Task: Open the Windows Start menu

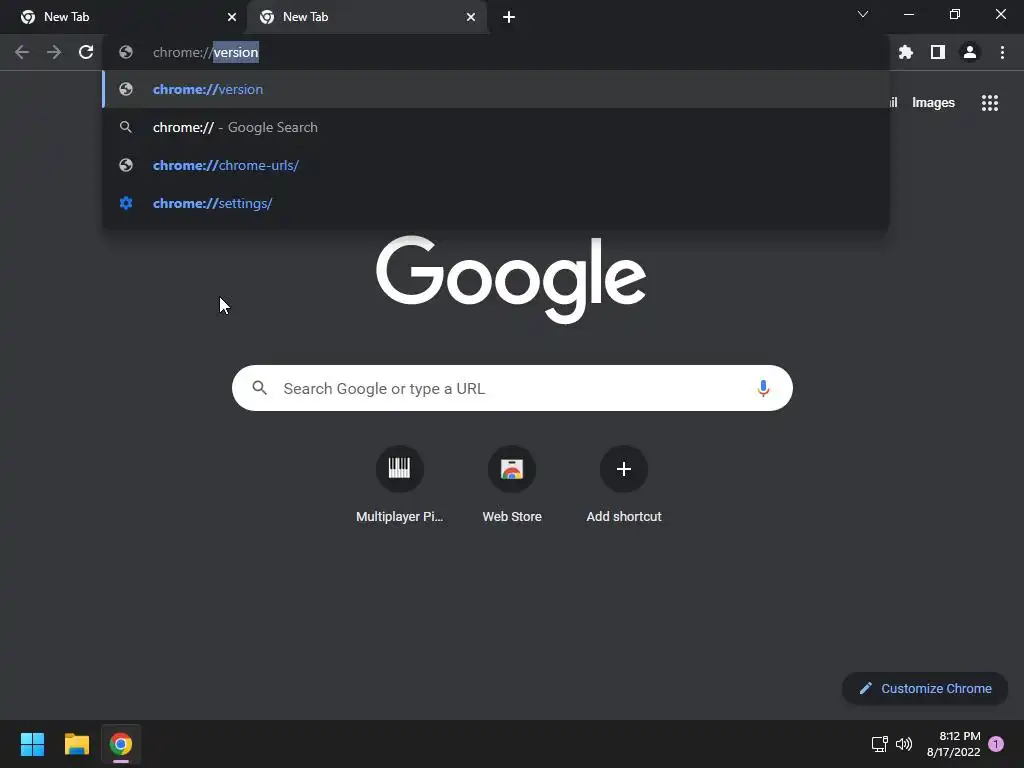Action: click(x=32, y=744)
